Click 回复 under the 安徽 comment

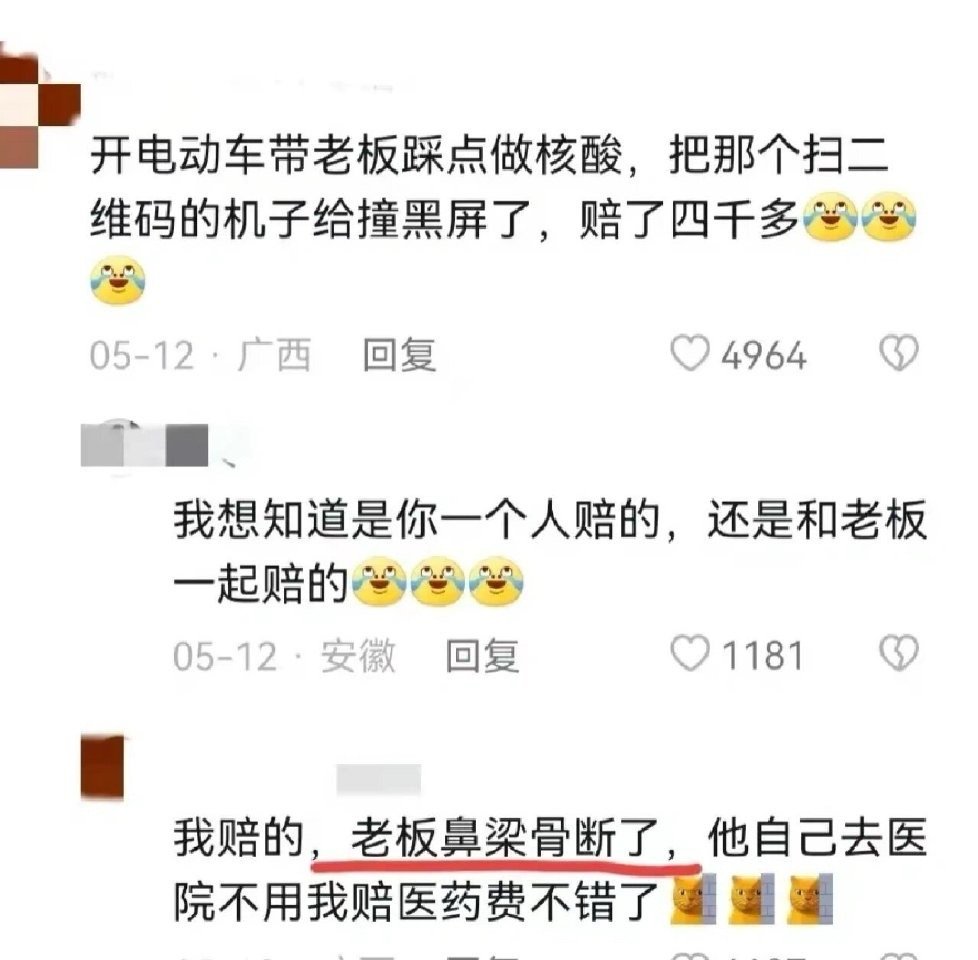(482, 656)
